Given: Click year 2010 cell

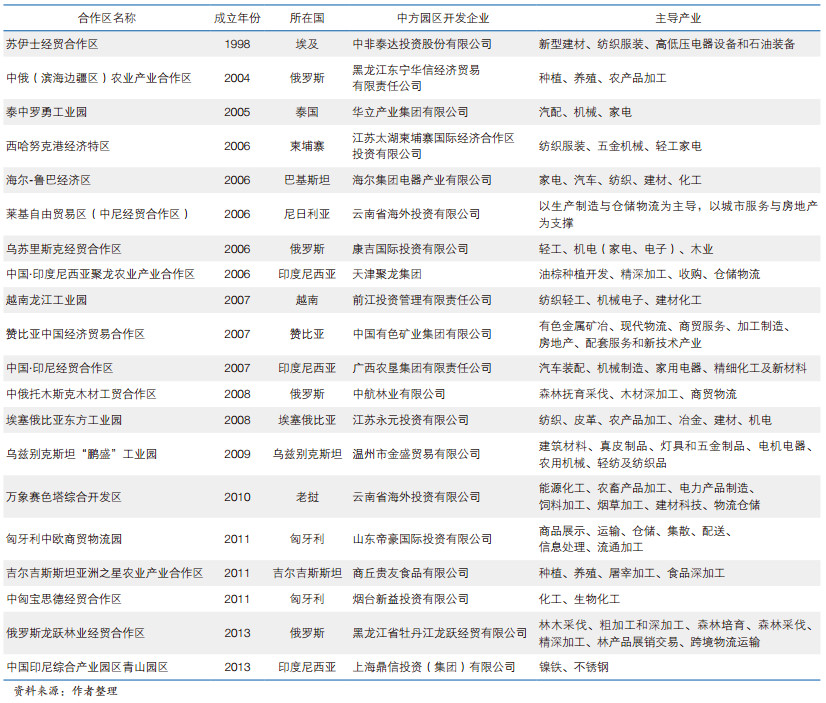Looking at the screenshot, I should click(x=237, y=497).
